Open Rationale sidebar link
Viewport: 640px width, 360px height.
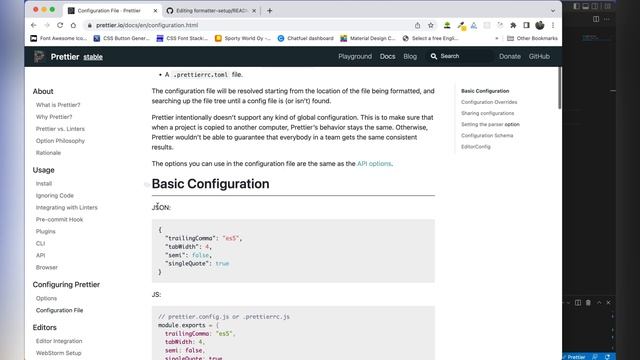[48, 153]
